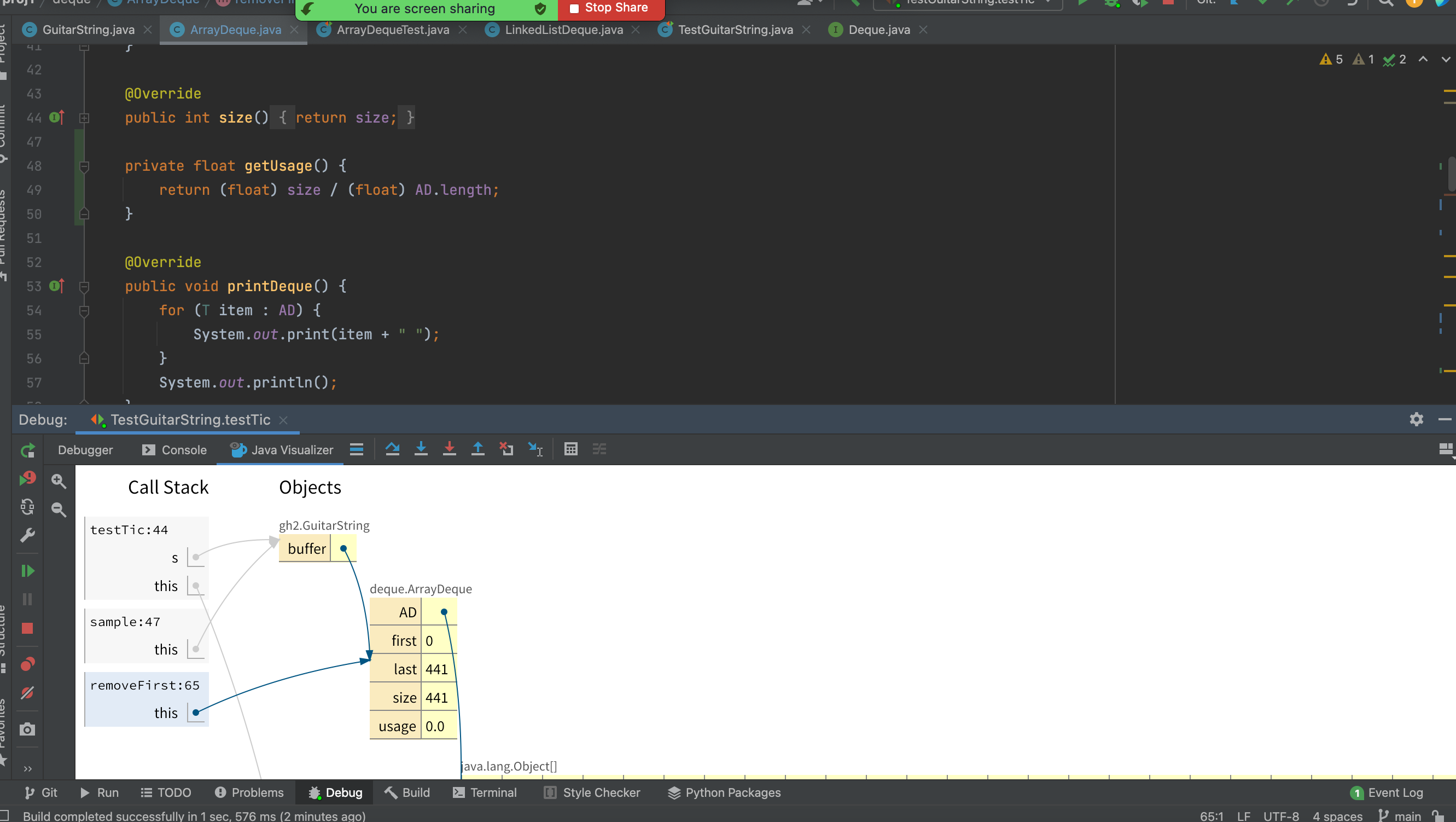Collapse the getUsage method fold marker

click(84, 166)
